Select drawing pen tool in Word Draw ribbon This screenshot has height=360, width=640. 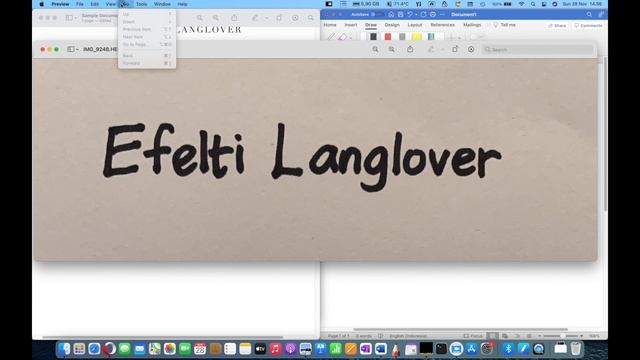331,37
